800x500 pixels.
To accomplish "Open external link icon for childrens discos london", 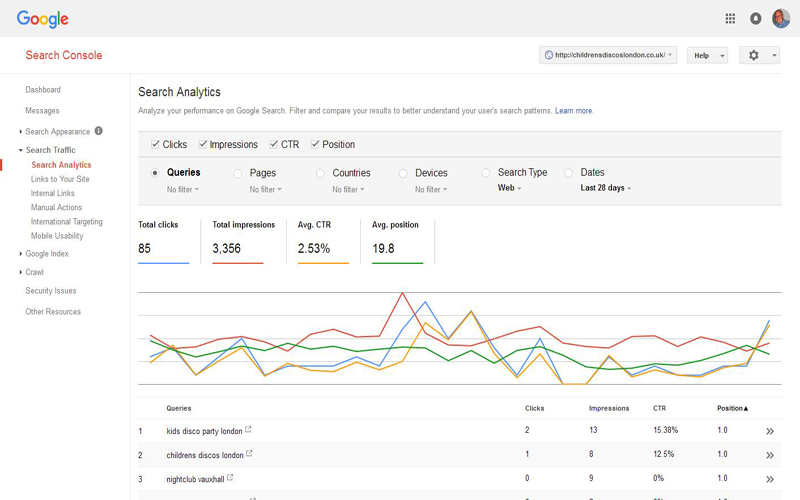I will pos(249,453).
